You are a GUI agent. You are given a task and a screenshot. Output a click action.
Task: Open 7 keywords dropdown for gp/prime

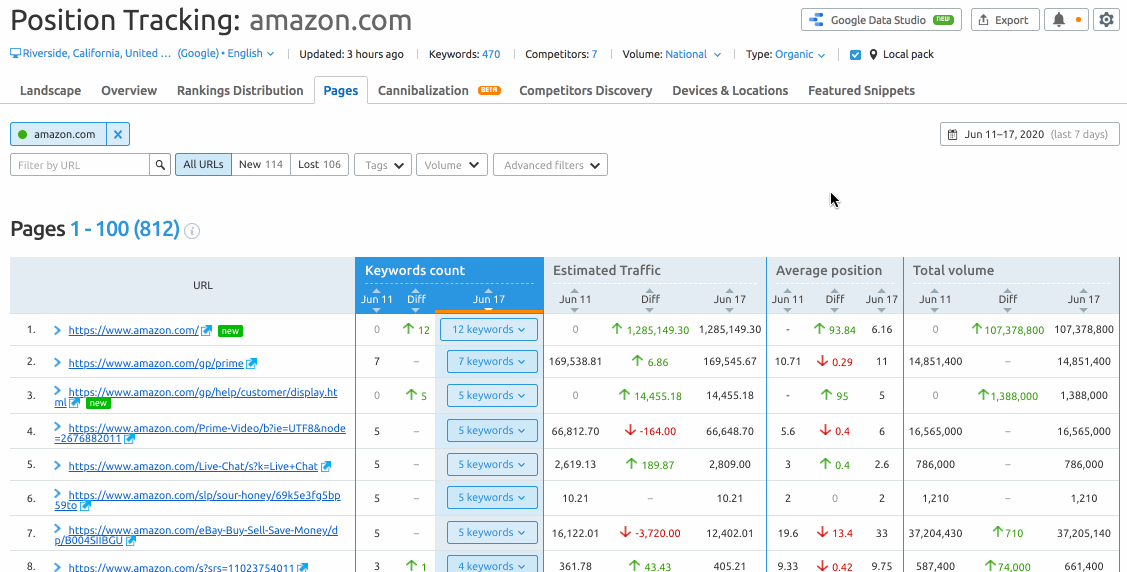pos(492,361)
